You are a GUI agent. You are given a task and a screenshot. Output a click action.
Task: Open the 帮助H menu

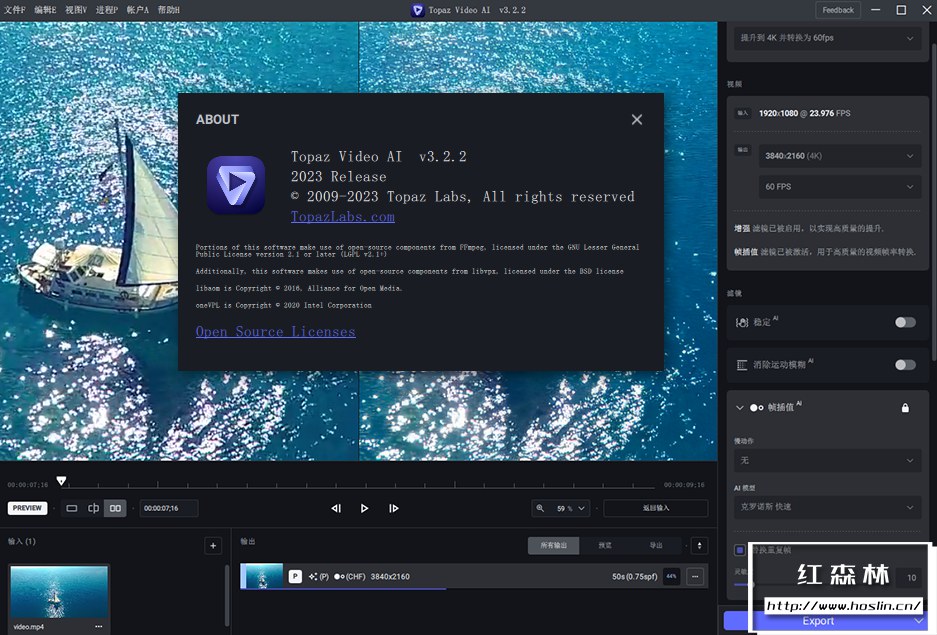169,10
